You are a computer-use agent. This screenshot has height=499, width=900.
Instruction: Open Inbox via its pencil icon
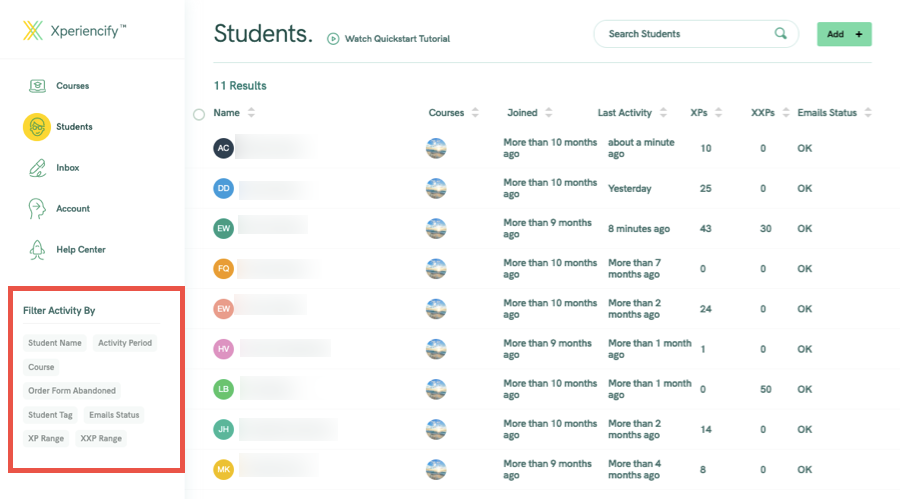point(37,168)
